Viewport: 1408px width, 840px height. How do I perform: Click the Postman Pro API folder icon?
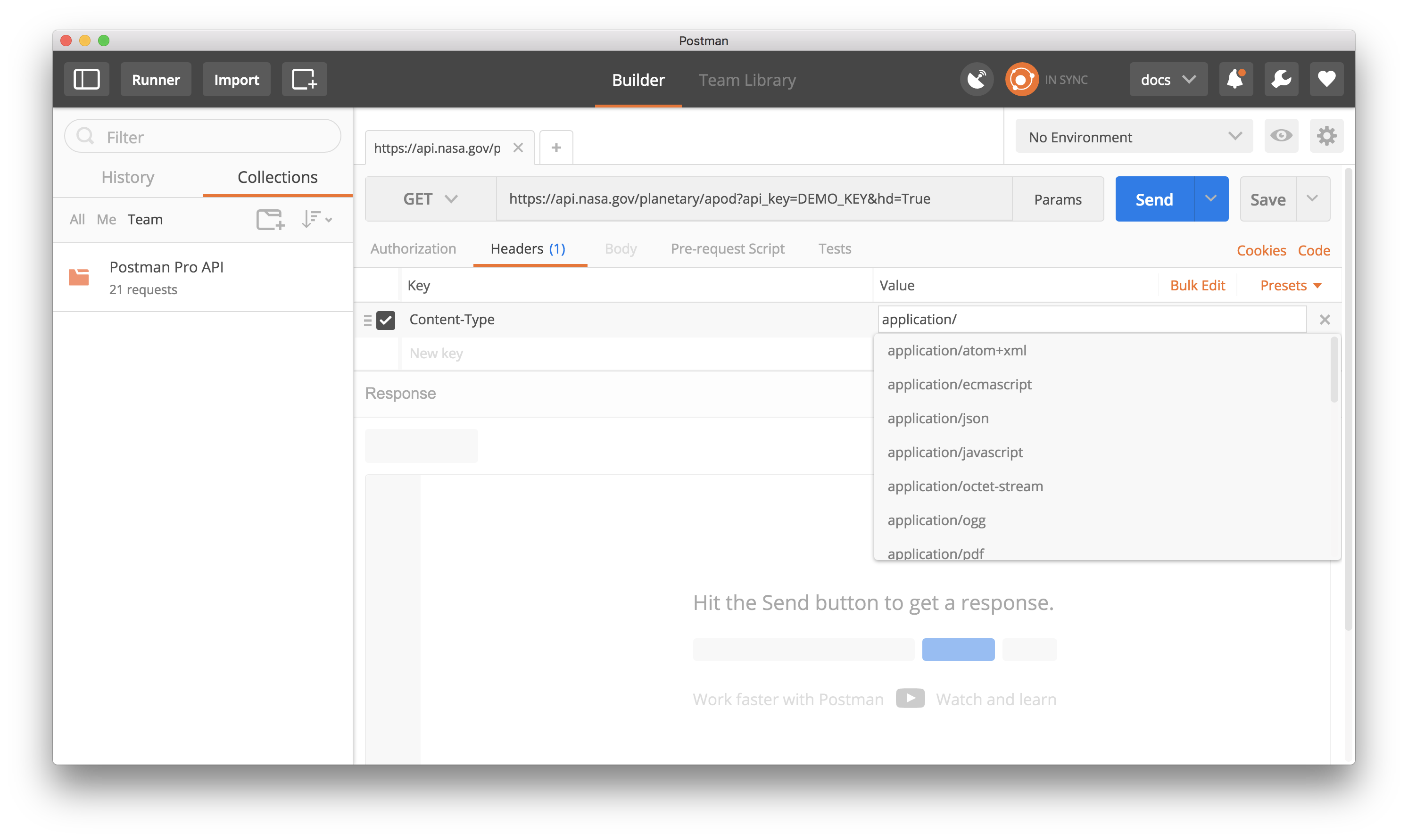pos(79,277)
